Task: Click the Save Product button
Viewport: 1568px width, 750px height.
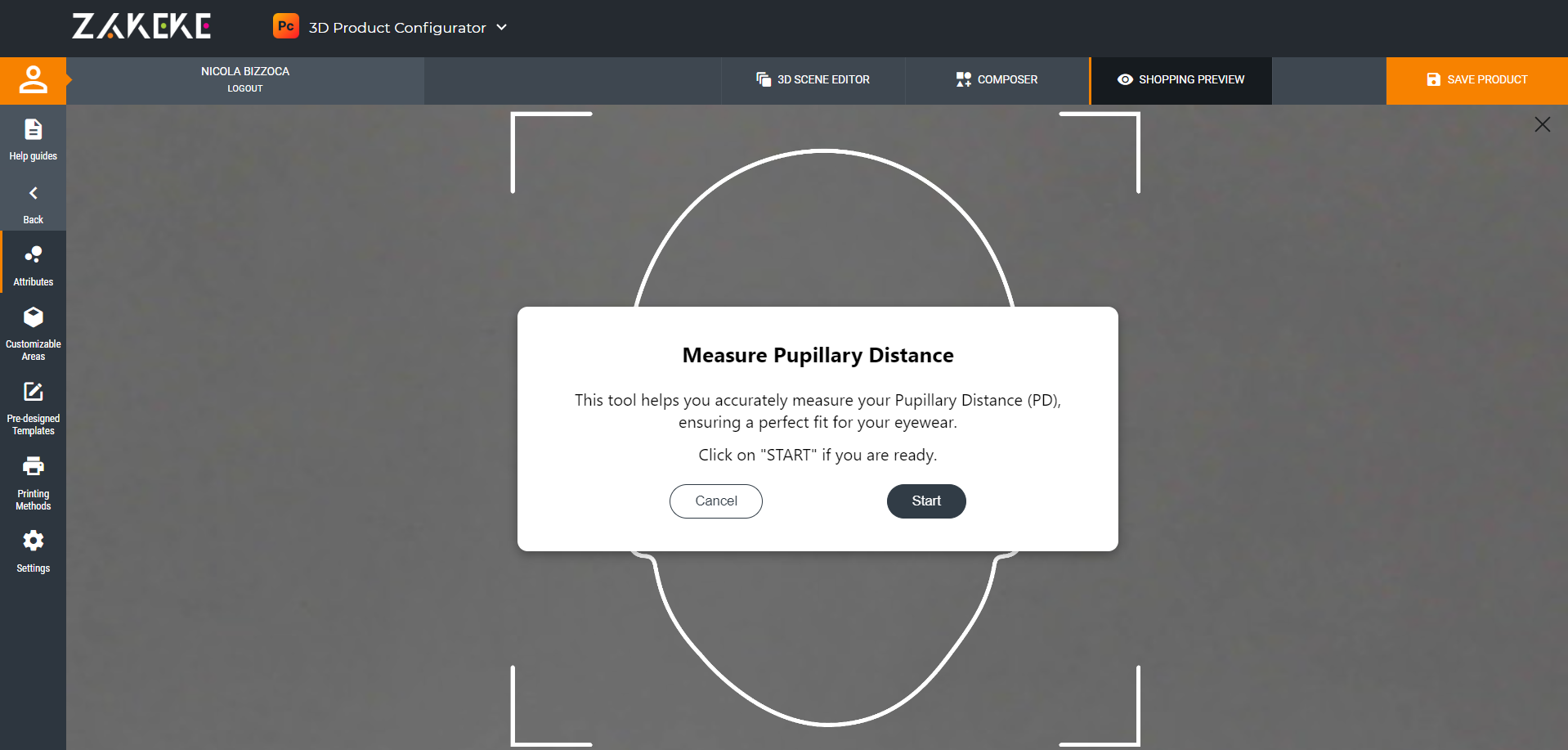Action: click(1476, 80)
